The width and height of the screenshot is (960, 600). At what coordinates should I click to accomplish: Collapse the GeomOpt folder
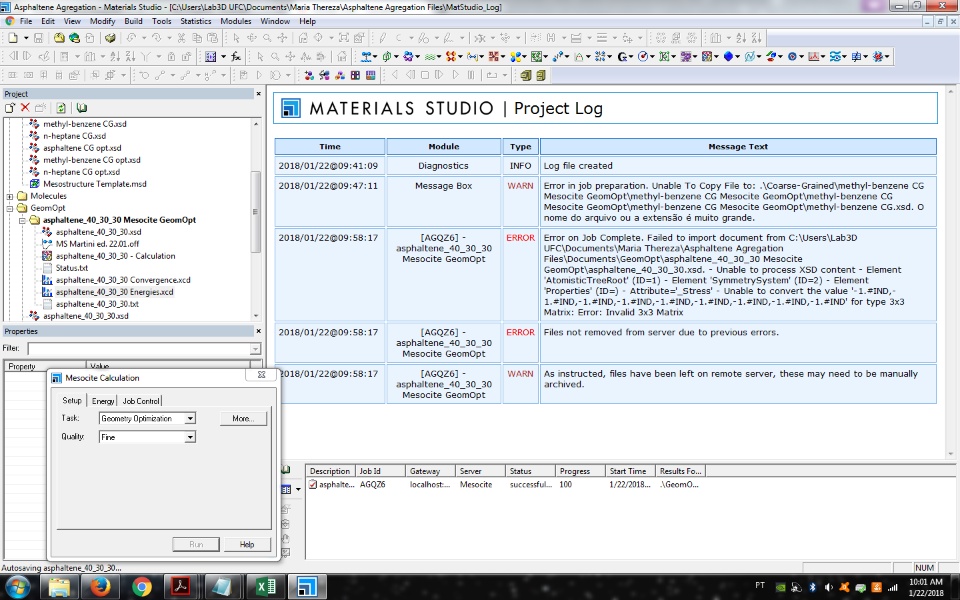point(10,208)
